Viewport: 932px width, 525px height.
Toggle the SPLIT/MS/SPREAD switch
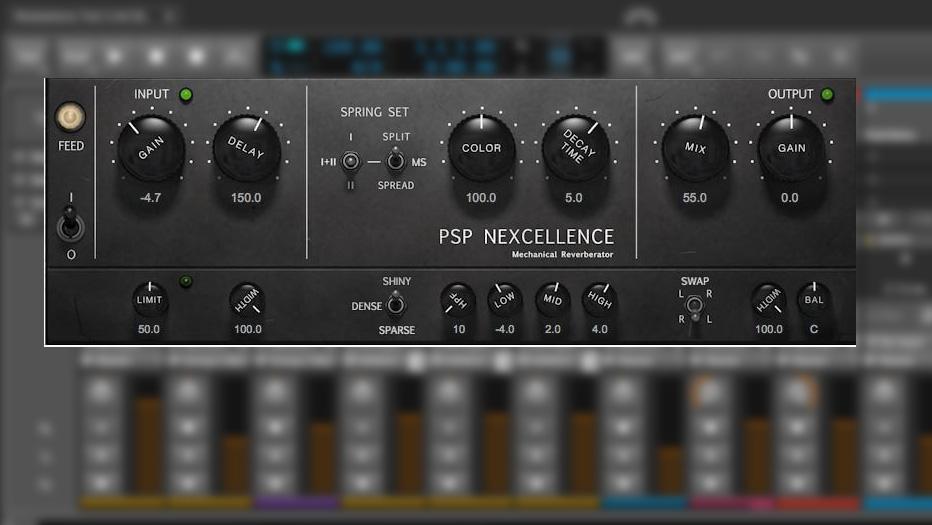pyautogui.click(x=396, y=161)
